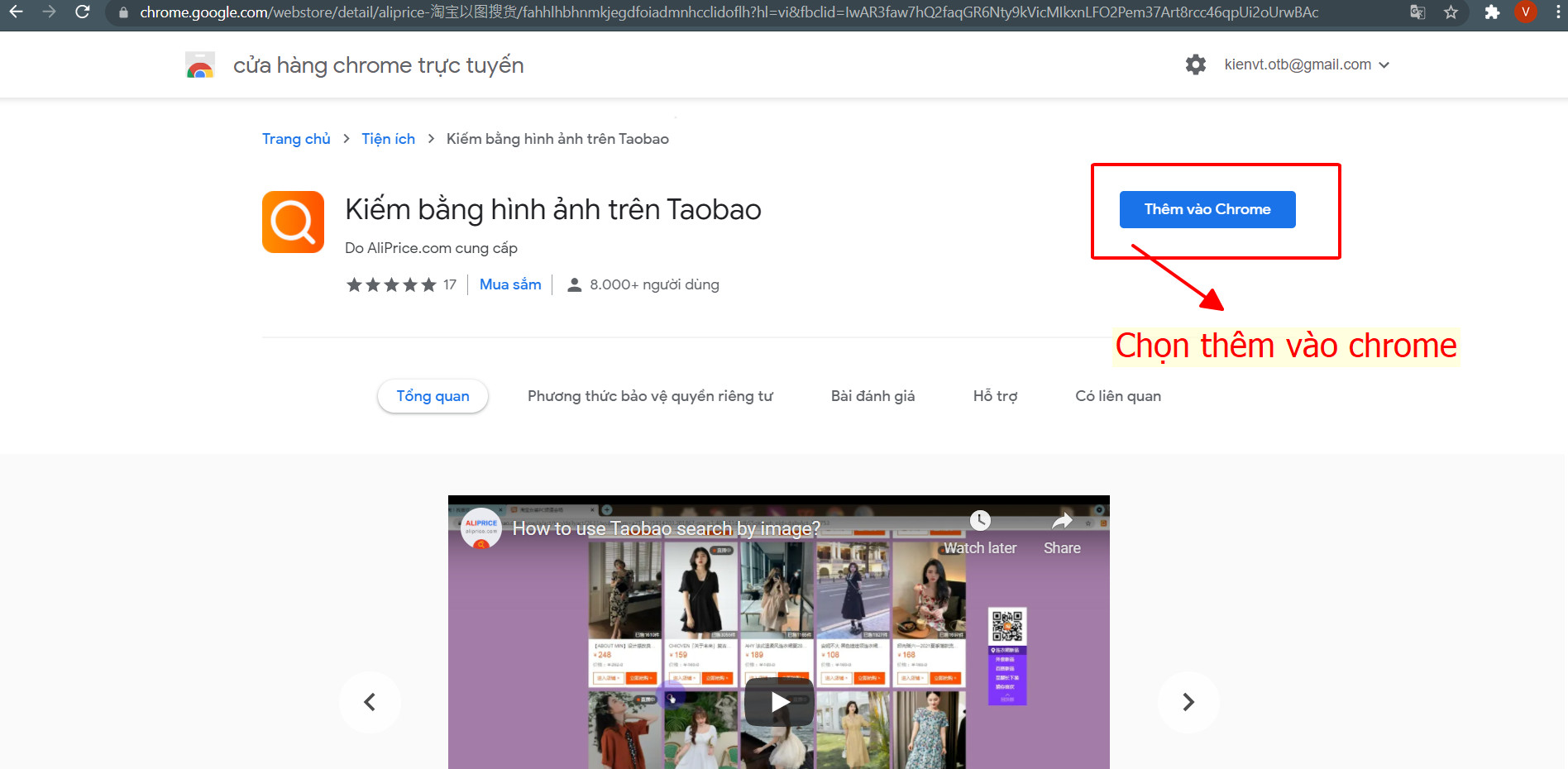The image size is (1568, 769).
Task: Go to the 'Tiện ích' breadcrumb
Action: pyautogui.click(x=388, y=139)
